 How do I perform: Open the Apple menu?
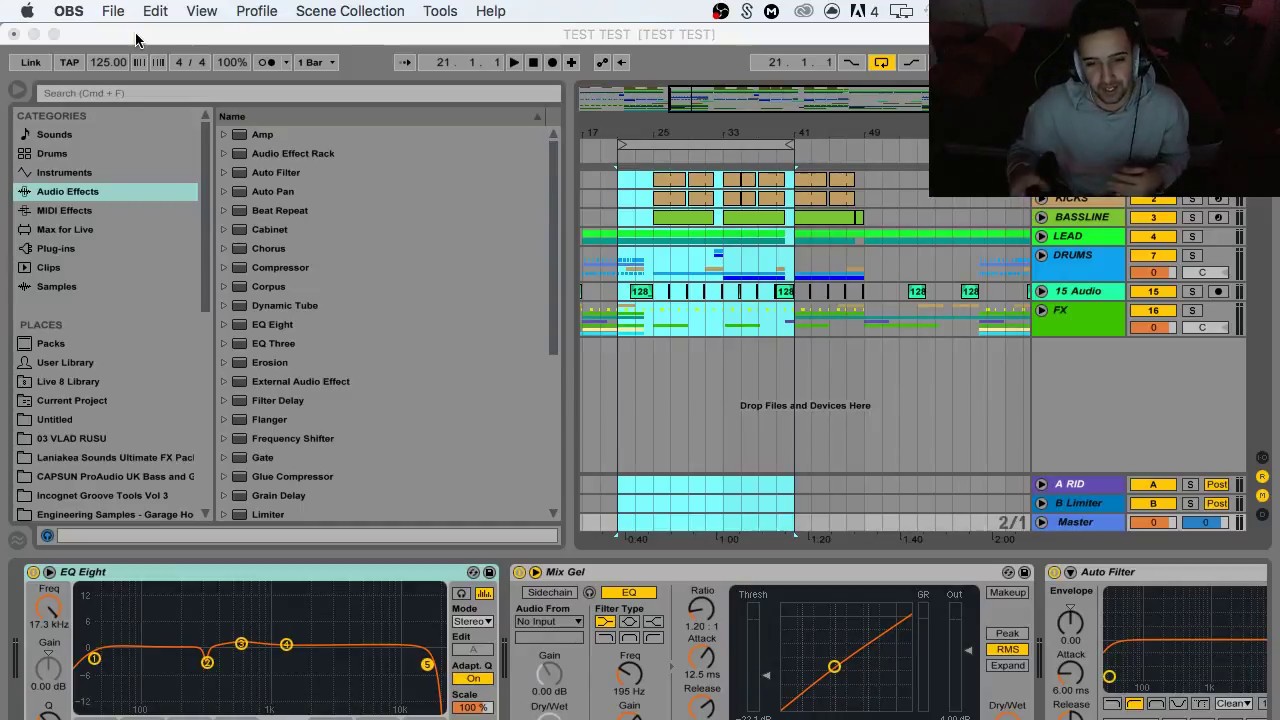click(27, 11)
